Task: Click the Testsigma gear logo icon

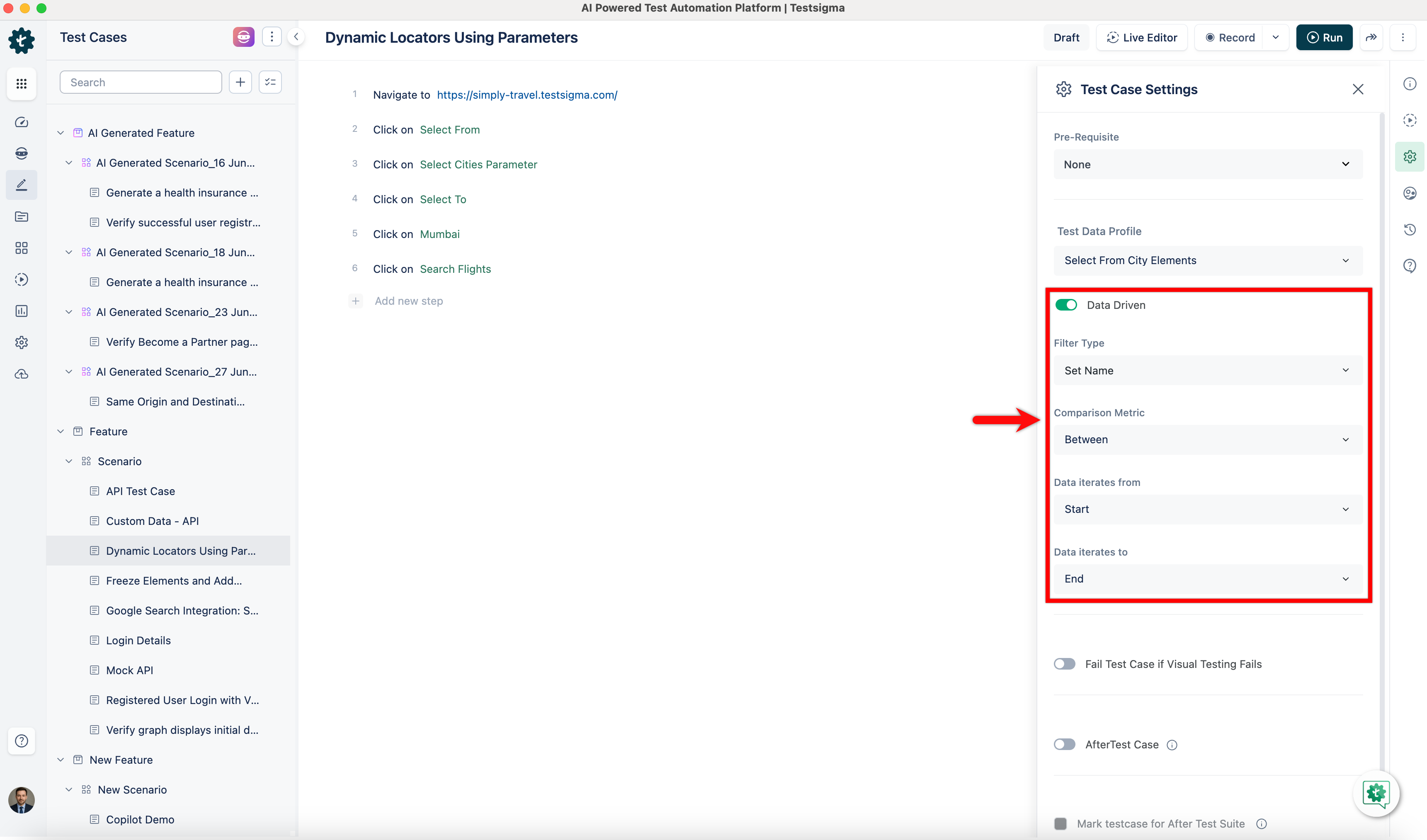Action: click(21, 40)
